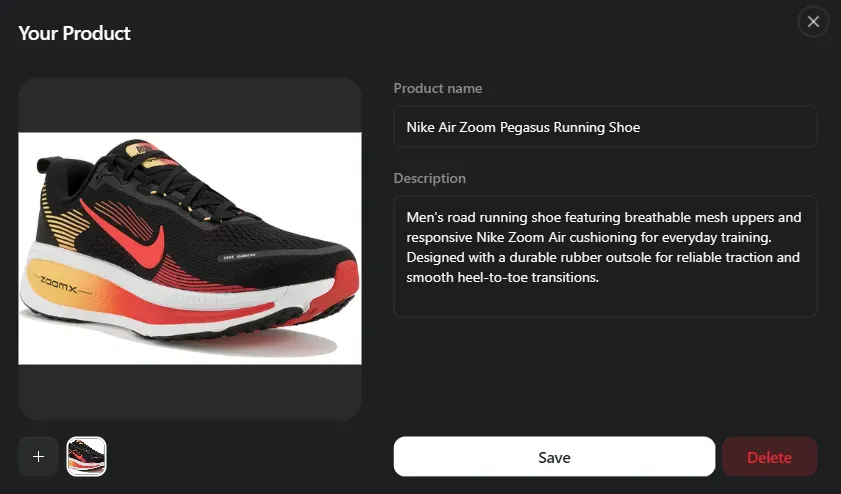Place cursor on "Running Shoe" in name field
The height and width of the screenshot is (494, 841).
pyautogui.click(x=596, y=127)
